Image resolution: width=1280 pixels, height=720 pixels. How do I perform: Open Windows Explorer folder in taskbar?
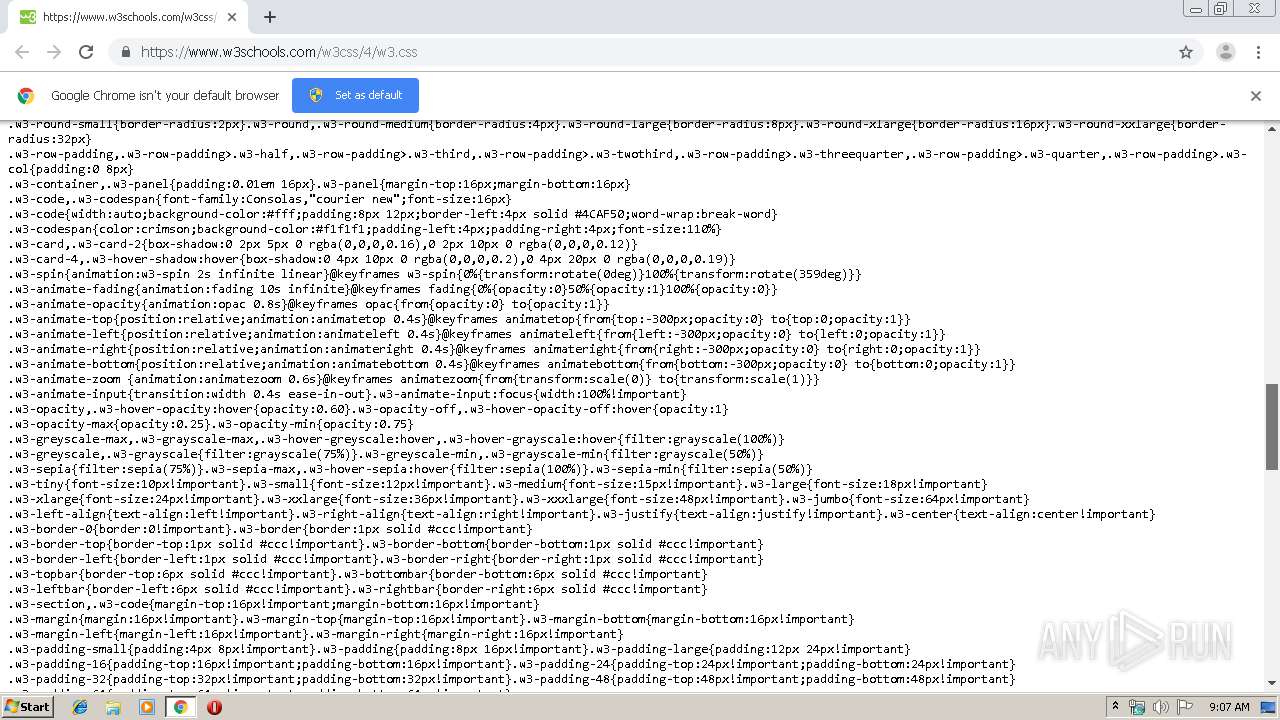click(113, 707)
